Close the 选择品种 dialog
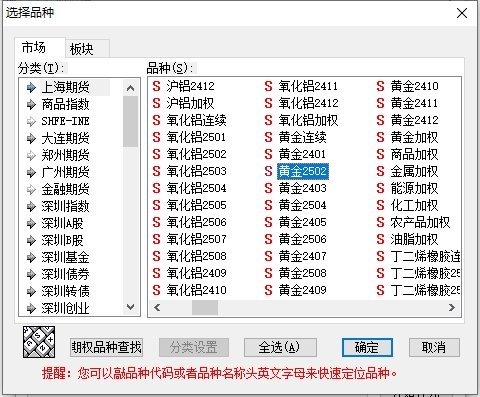The height and width of the screenshot is (397, 480). pyautogui.click(x=462, y=13)
